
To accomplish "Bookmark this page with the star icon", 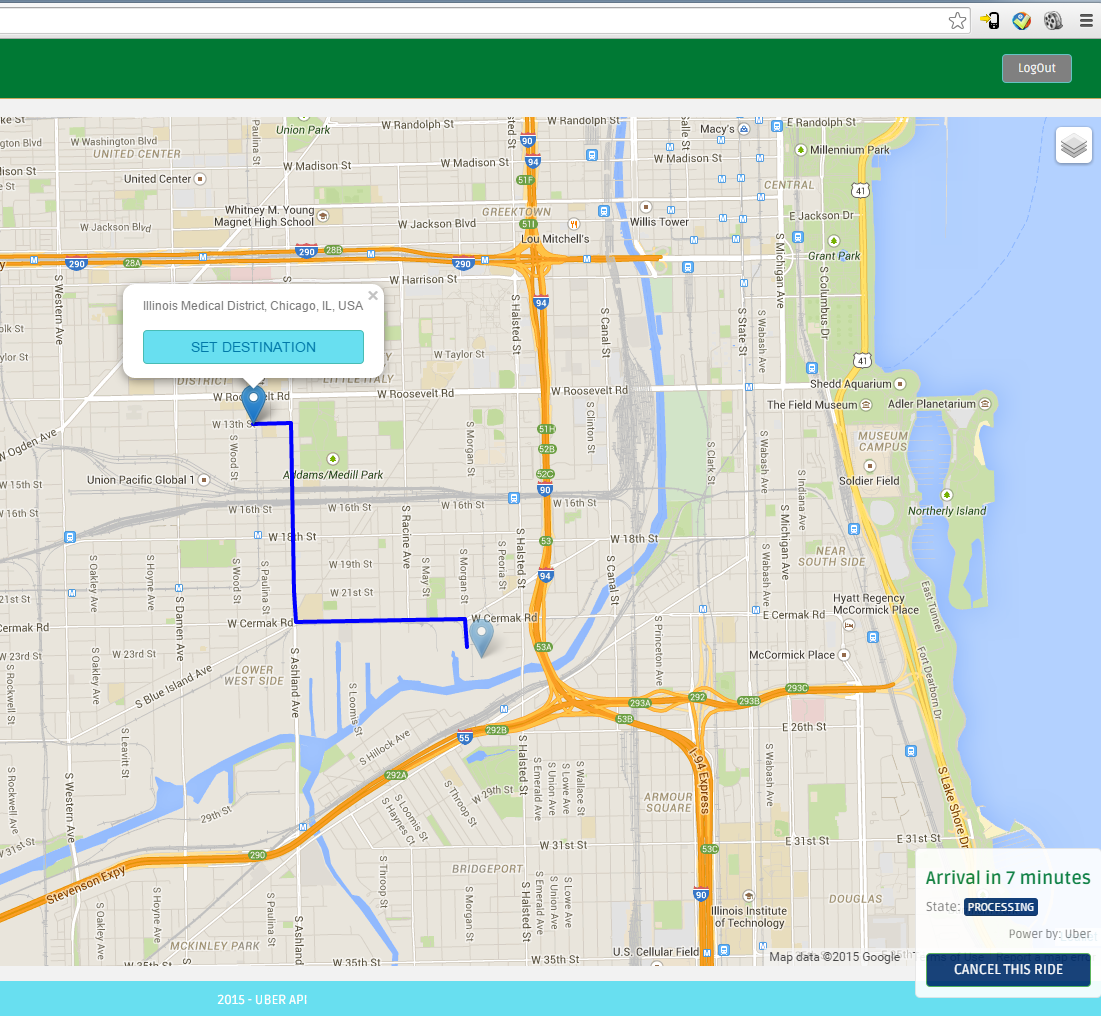I will (x=957, y=20).
